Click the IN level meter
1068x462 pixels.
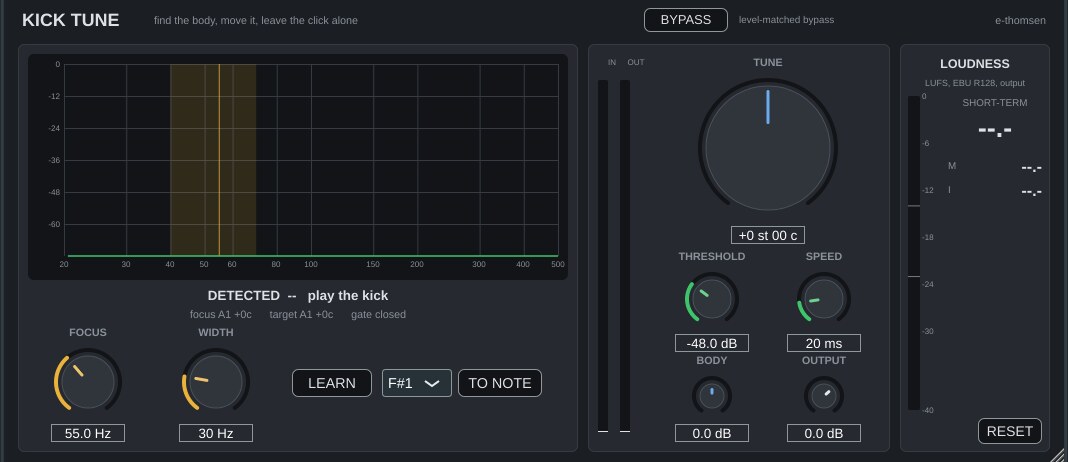[603, 256]
